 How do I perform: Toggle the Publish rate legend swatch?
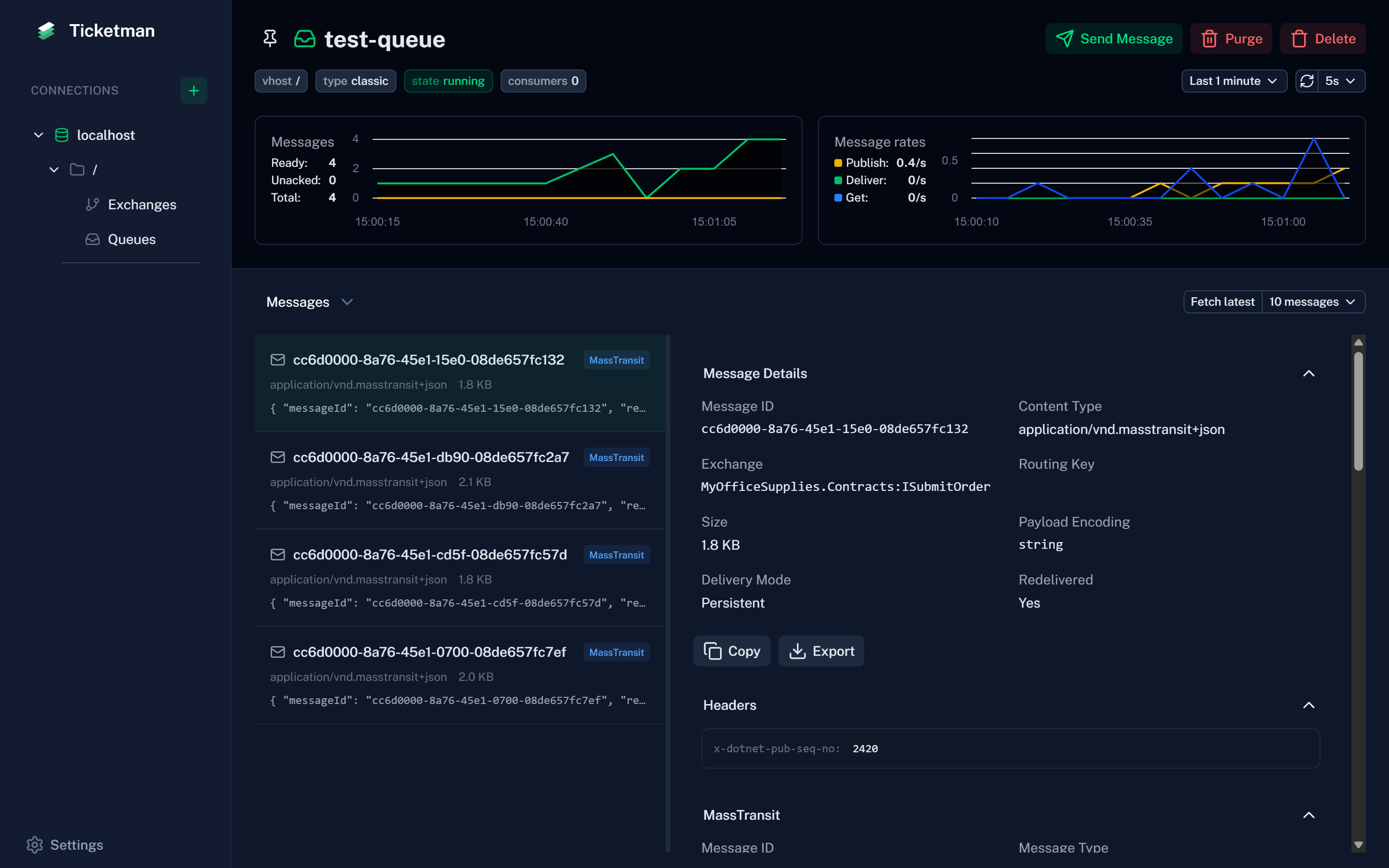[838, 163]
